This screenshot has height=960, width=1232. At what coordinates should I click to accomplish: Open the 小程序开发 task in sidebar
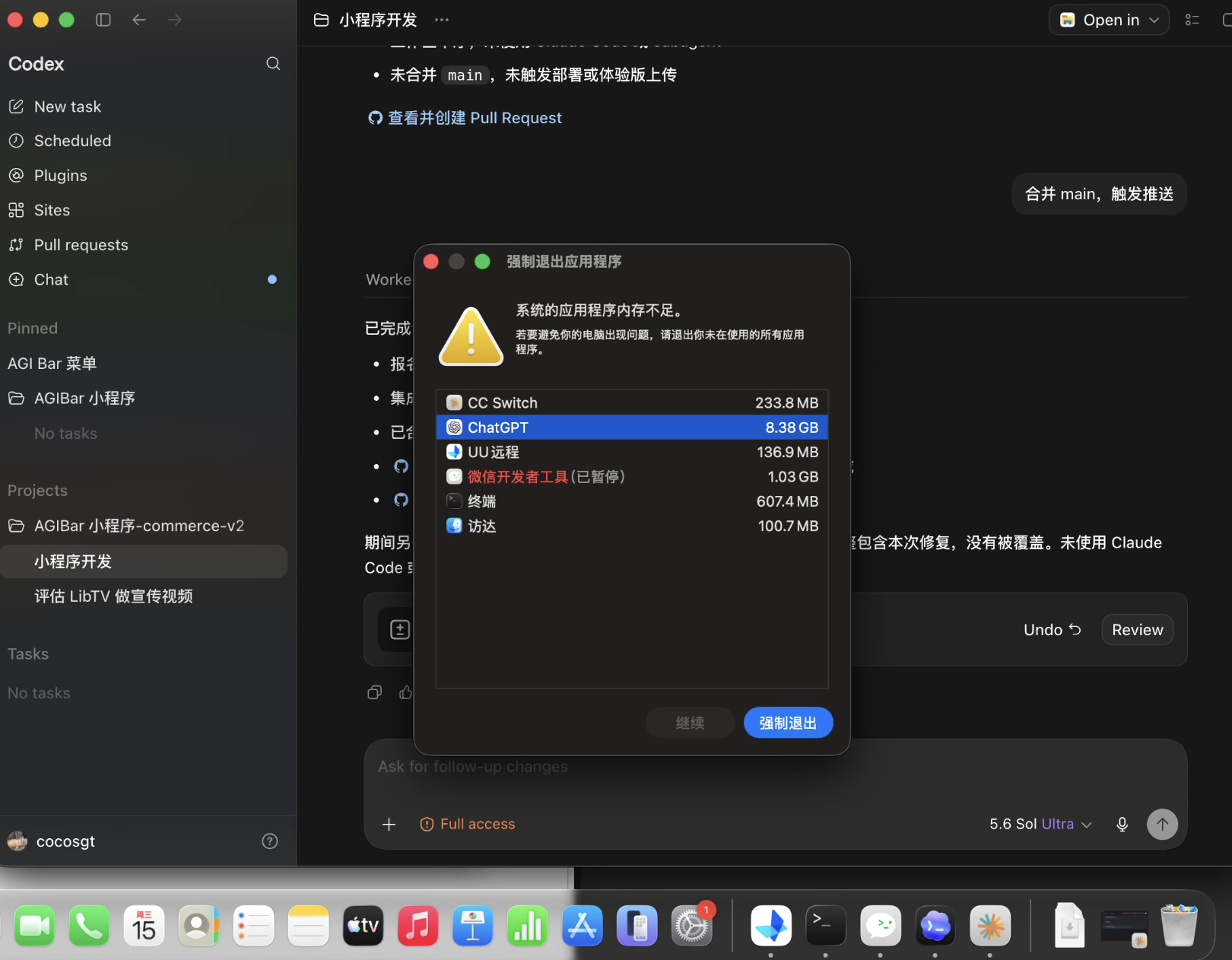pyautogui.click(x=144, y=561)
